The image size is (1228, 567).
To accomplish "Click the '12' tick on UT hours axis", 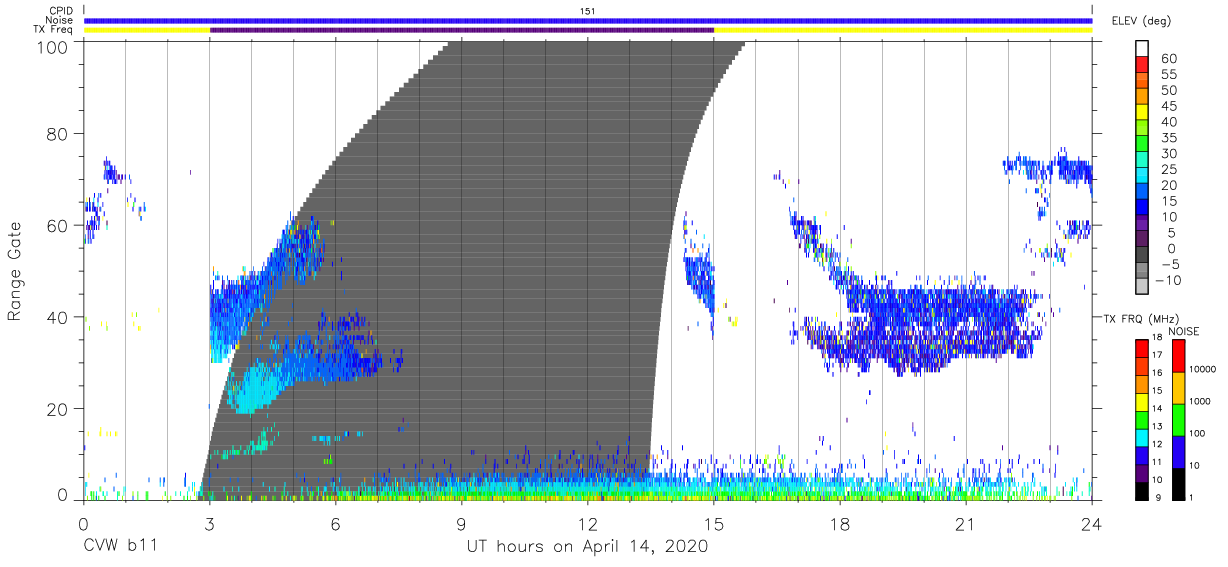I will [588, 522].
